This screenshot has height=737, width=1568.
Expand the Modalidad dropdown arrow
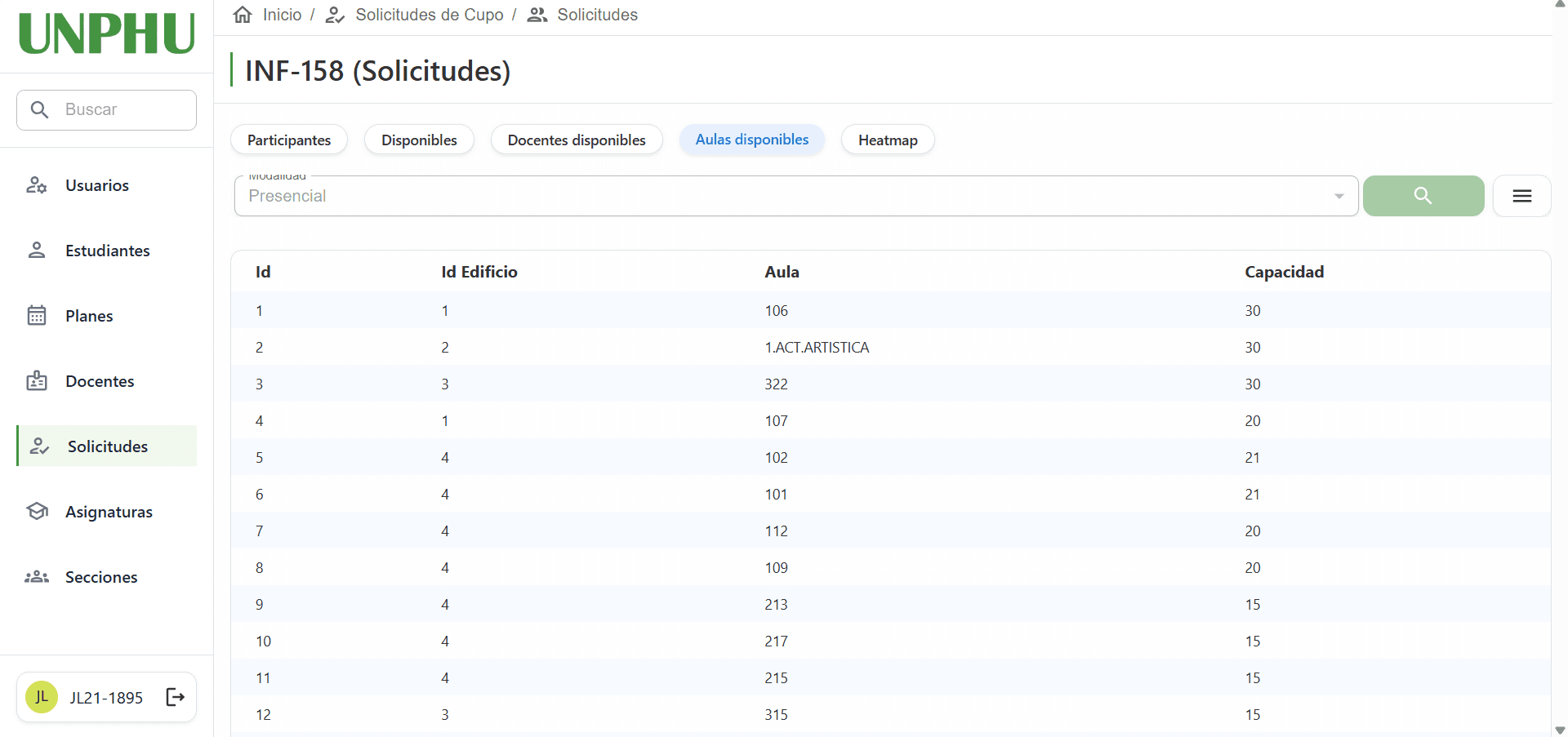[1339, 196]
